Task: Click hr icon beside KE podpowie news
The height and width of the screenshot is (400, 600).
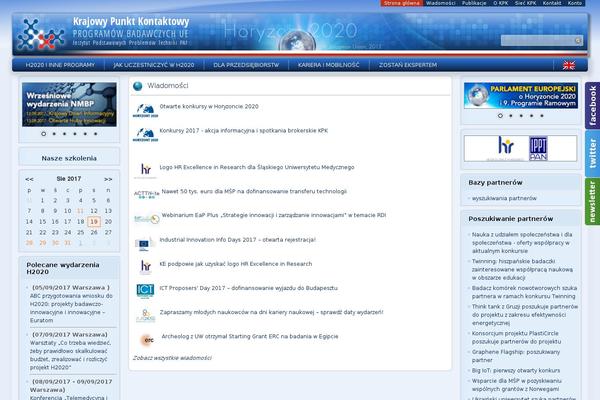Action: tap(146, 267)
